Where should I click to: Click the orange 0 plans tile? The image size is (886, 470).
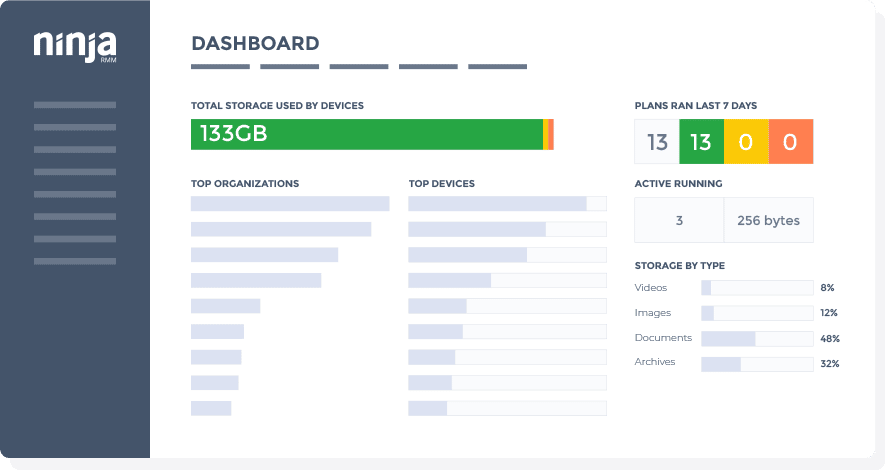790,142
